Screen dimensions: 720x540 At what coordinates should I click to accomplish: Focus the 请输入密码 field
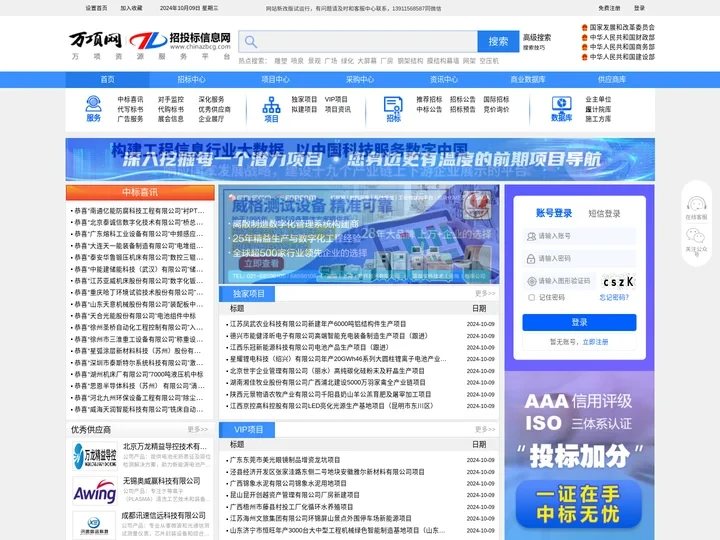(x=579, y=259)
